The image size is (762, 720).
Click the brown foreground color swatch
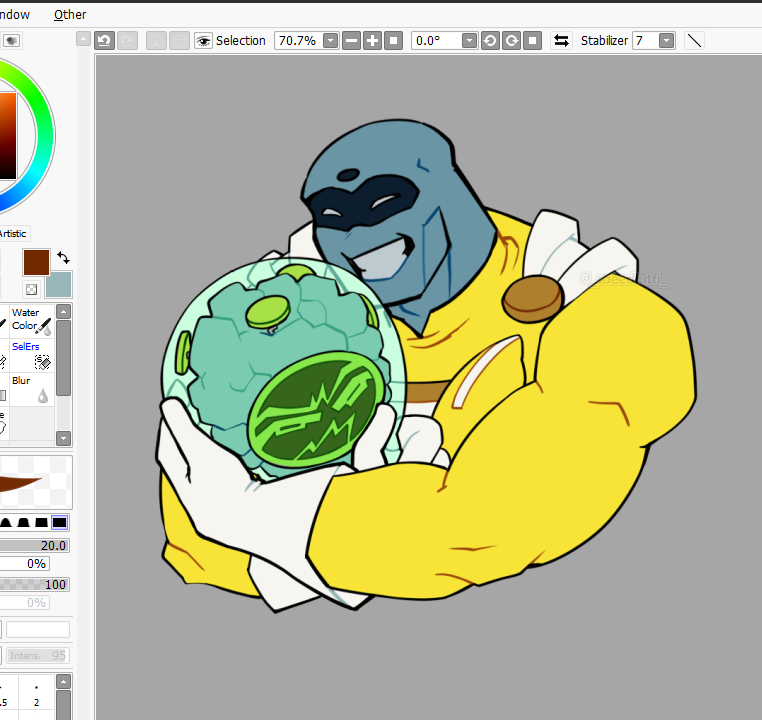click(36, 262)
